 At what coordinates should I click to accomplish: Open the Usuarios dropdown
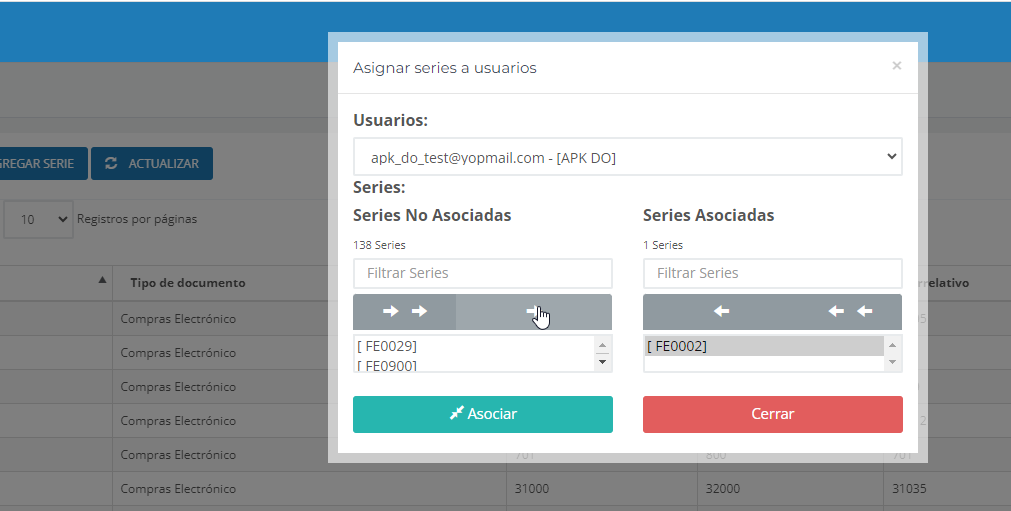(x=628, y=157)
